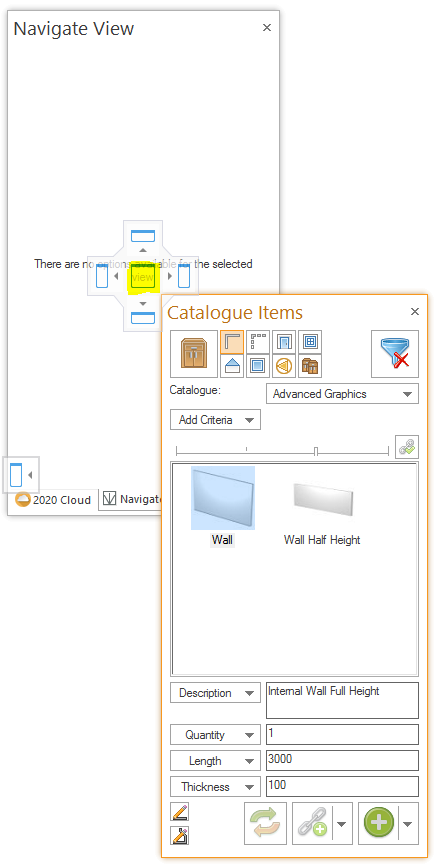Open the Description field dropdown
Screen dimensions: 434x865
click(x=216, y=693)
